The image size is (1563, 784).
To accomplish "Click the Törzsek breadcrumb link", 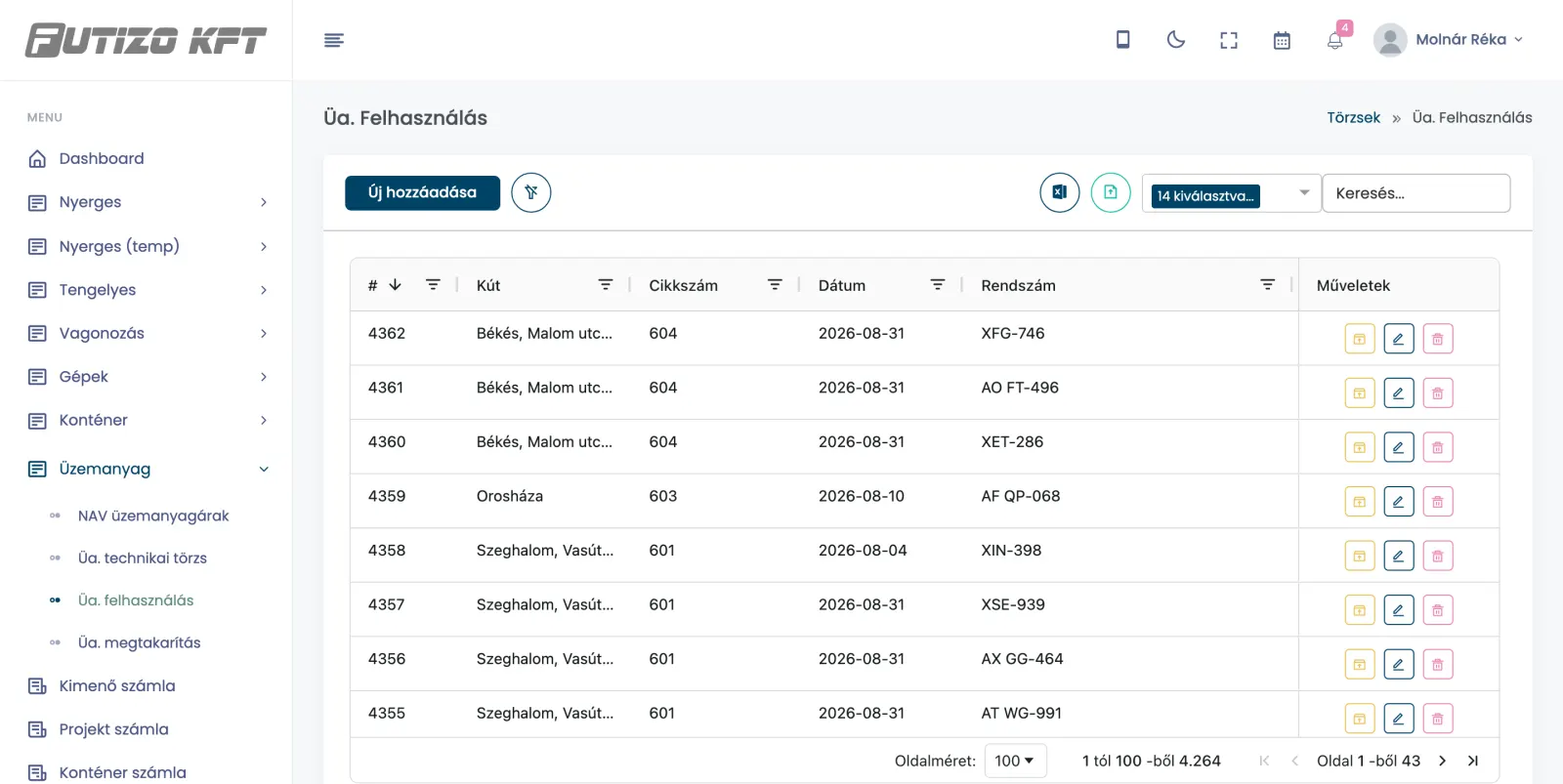I will tap(1353, 117).
